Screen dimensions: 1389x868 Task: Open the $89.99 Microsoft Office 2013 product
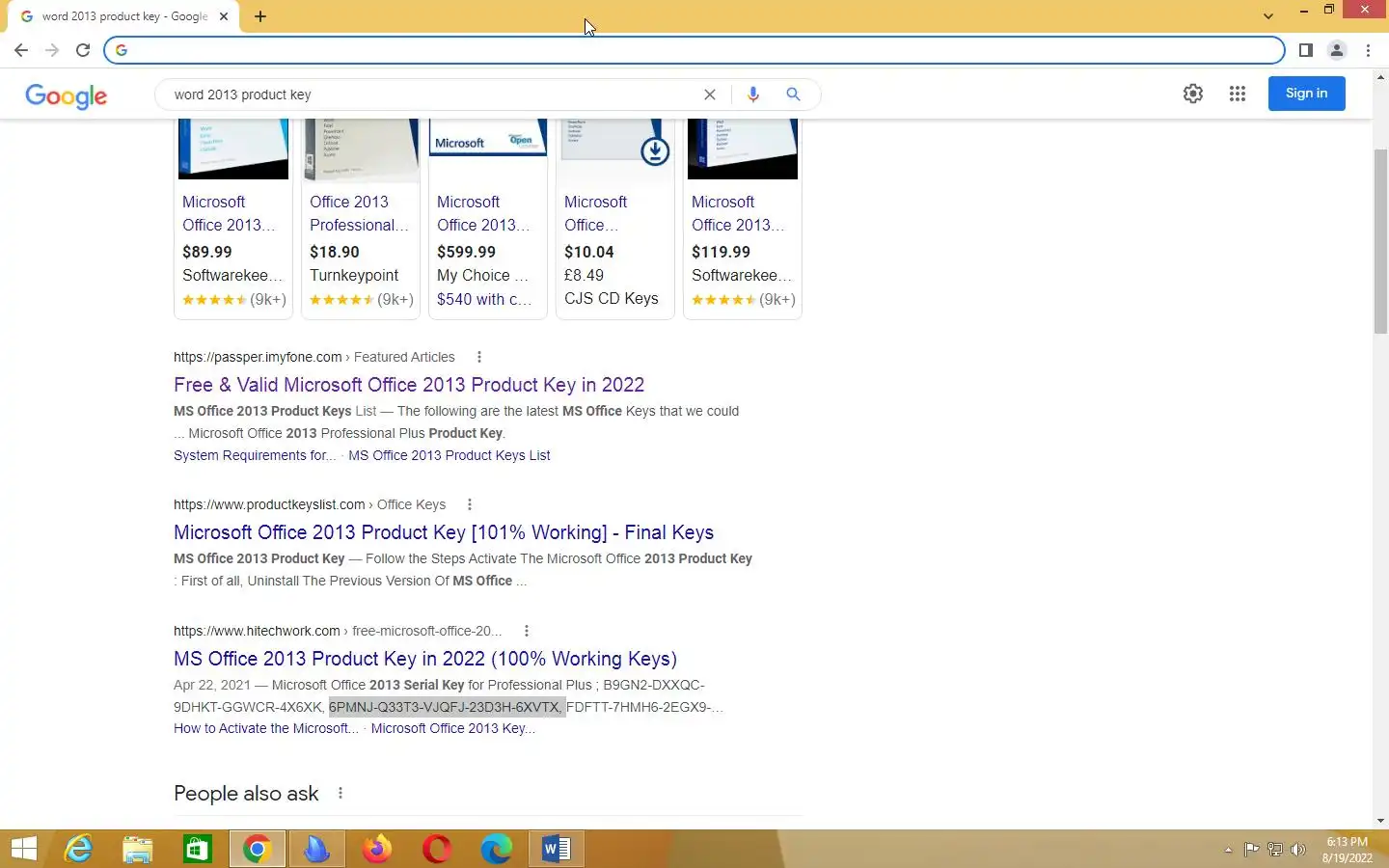pos(229,213)
